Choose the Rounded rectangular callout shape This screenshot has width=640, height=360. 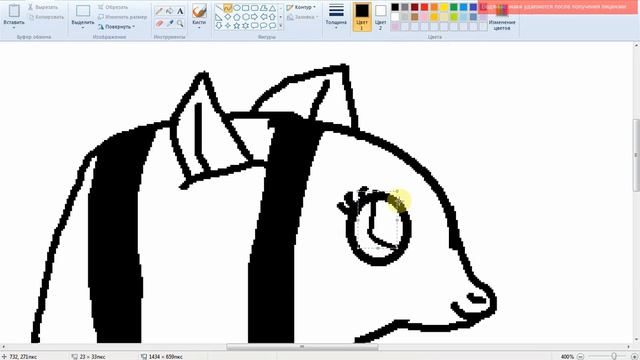[254, 25]
